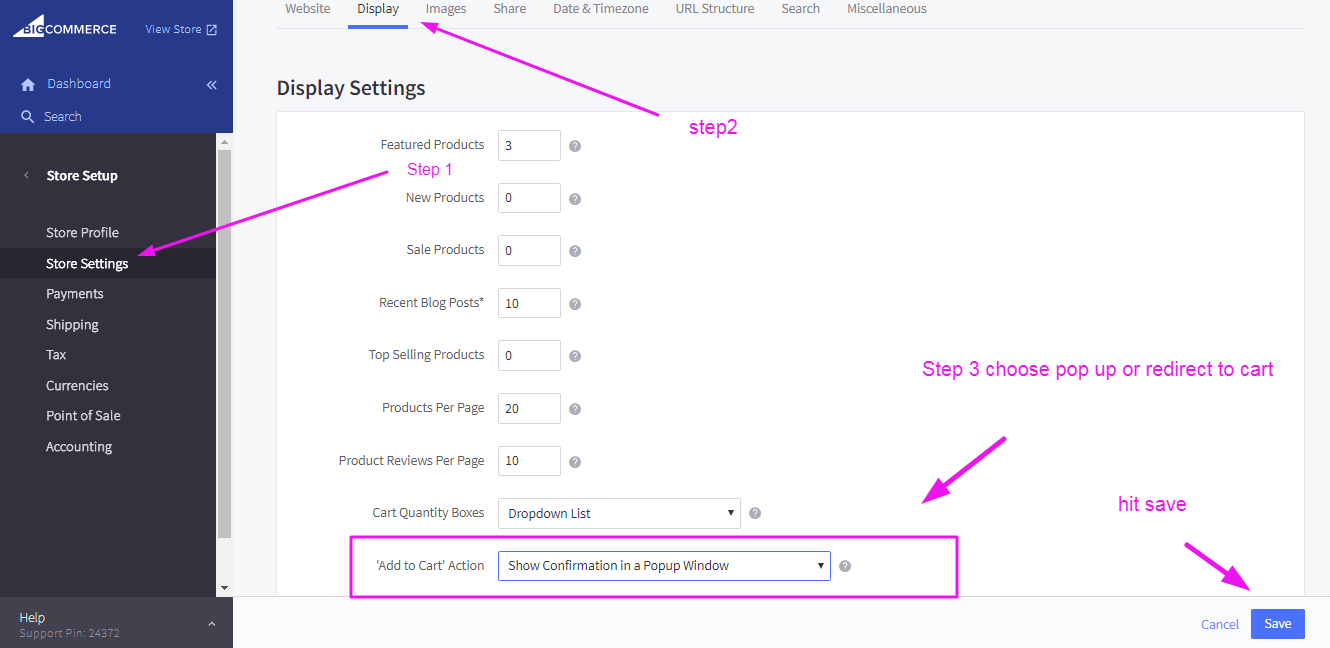Go back from Store Setup menu
Viewport: 1330px width, 648px height.
27,176
